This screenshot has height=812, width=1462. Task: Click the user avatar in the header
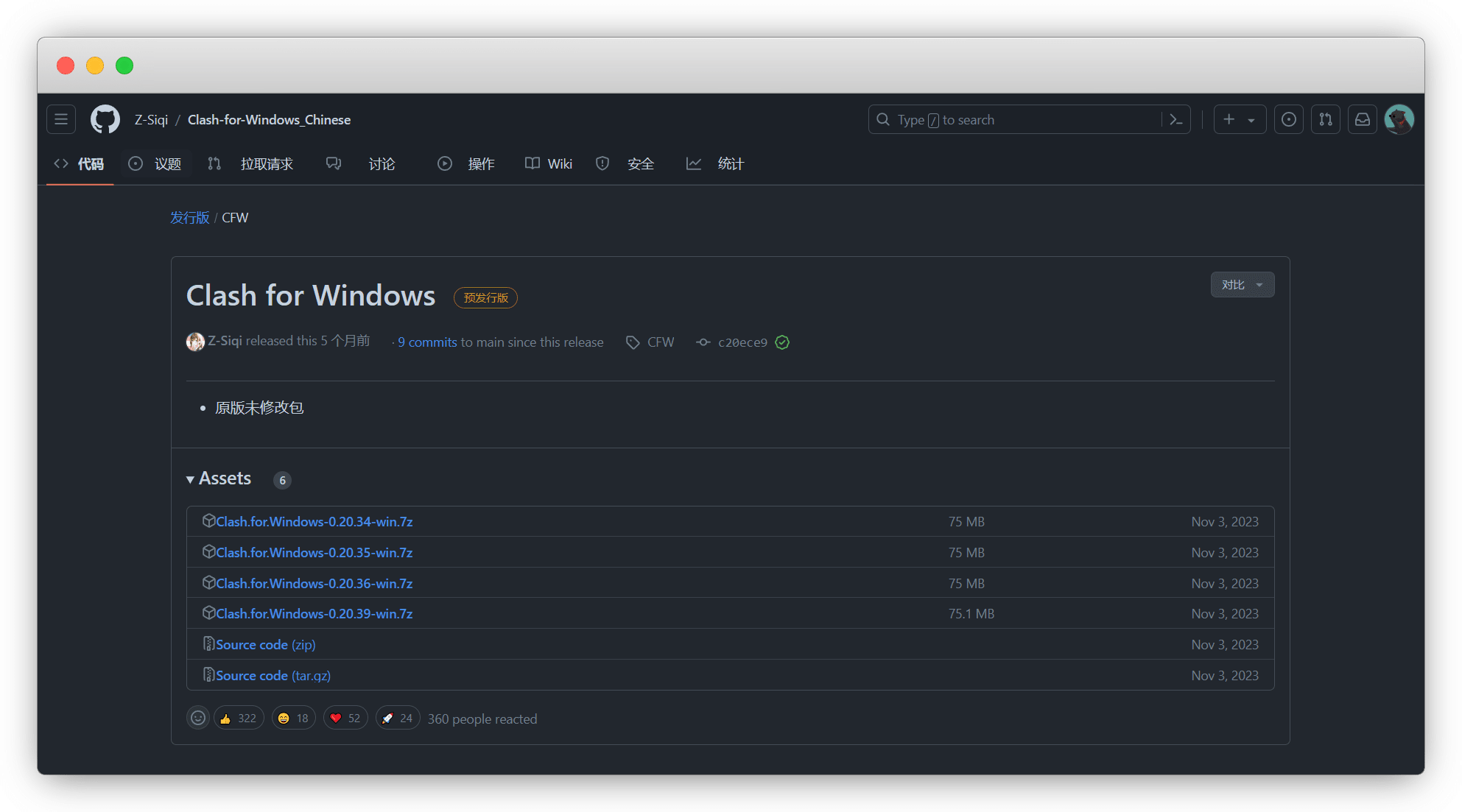1399,119
